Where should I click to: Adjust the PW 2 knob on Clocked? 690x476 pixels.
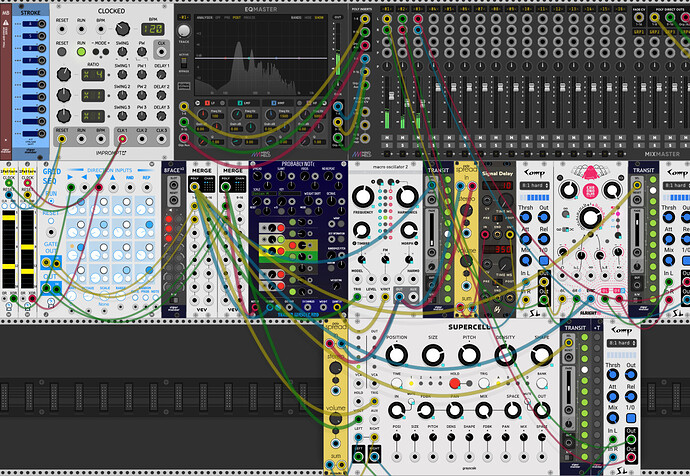(x=142, y=95)
